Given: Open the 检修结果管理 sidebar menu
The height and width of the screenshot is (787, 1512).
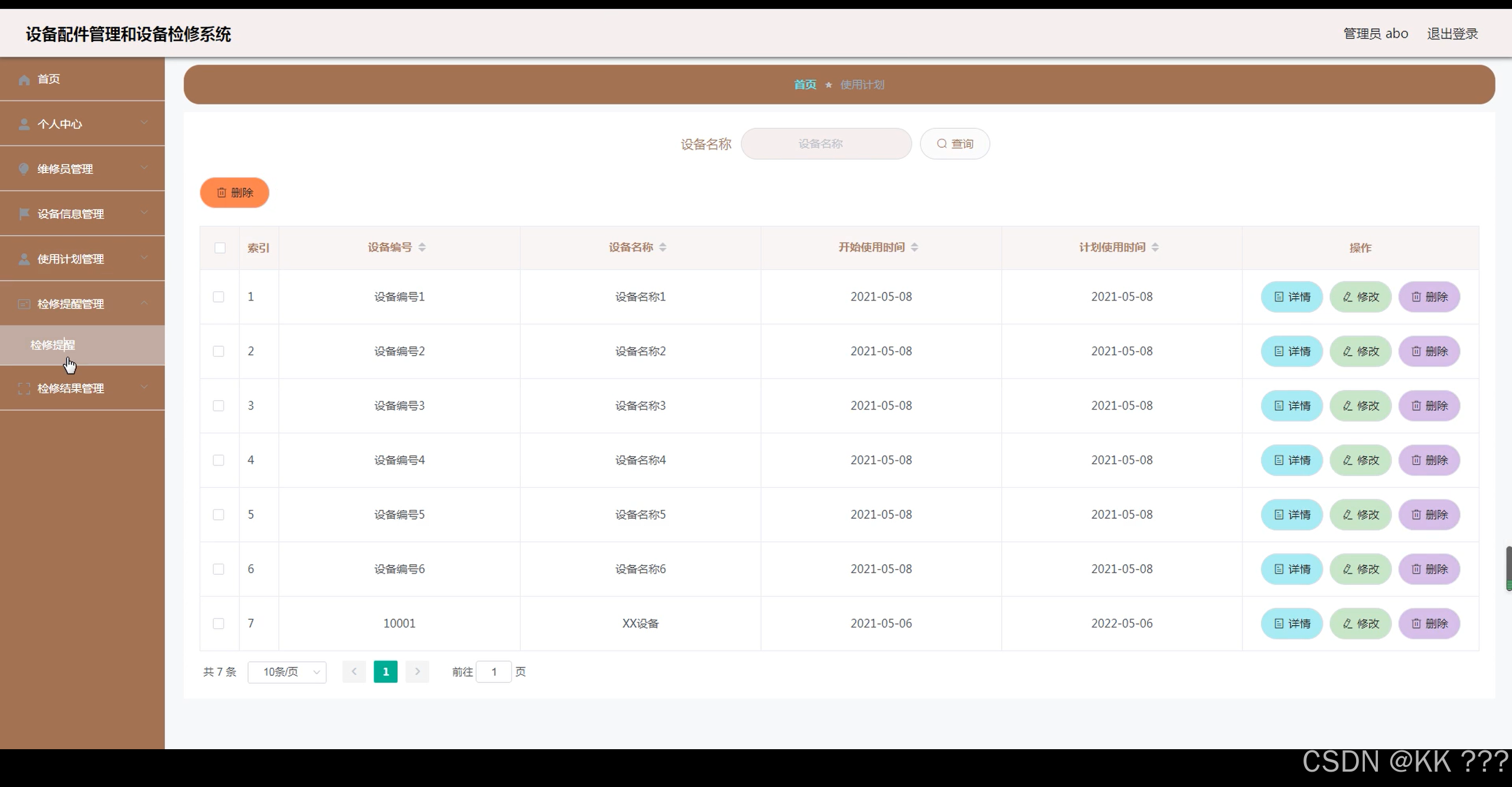Looking at the screenshot, I should [x=83, y=389].
